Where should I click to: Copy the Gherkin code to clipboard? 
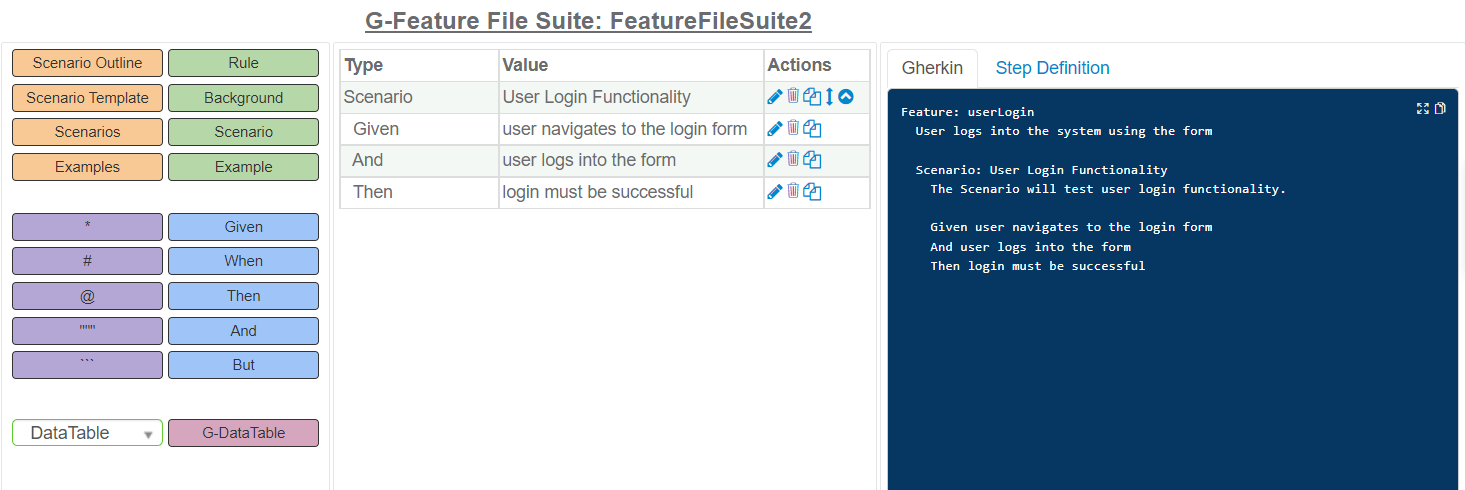pyautogui.click(x=1440, y=109)
